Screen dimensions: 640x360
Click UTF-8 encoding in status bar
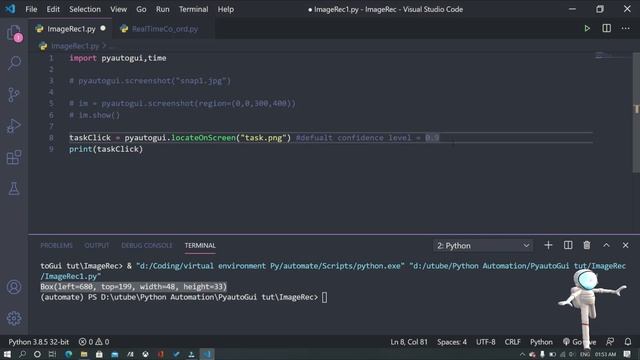[485, 342]
